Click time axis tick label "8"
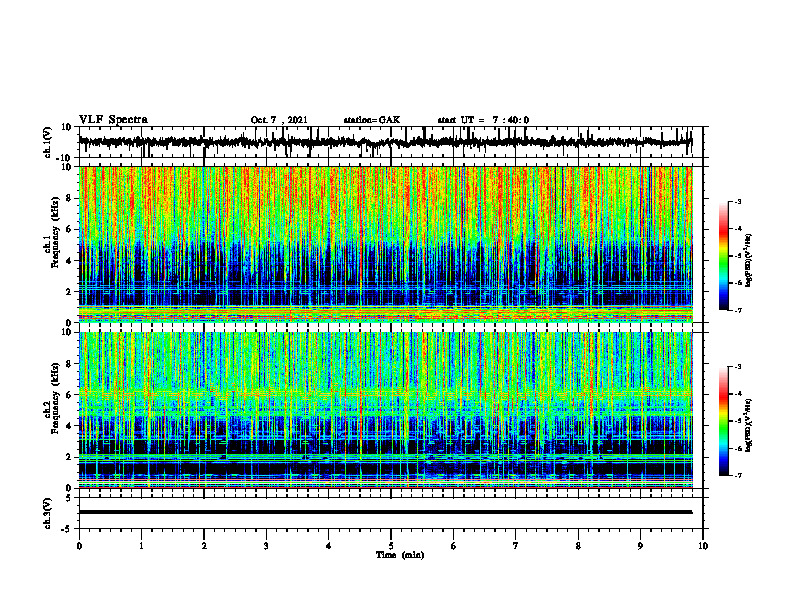 click(578, 546)
